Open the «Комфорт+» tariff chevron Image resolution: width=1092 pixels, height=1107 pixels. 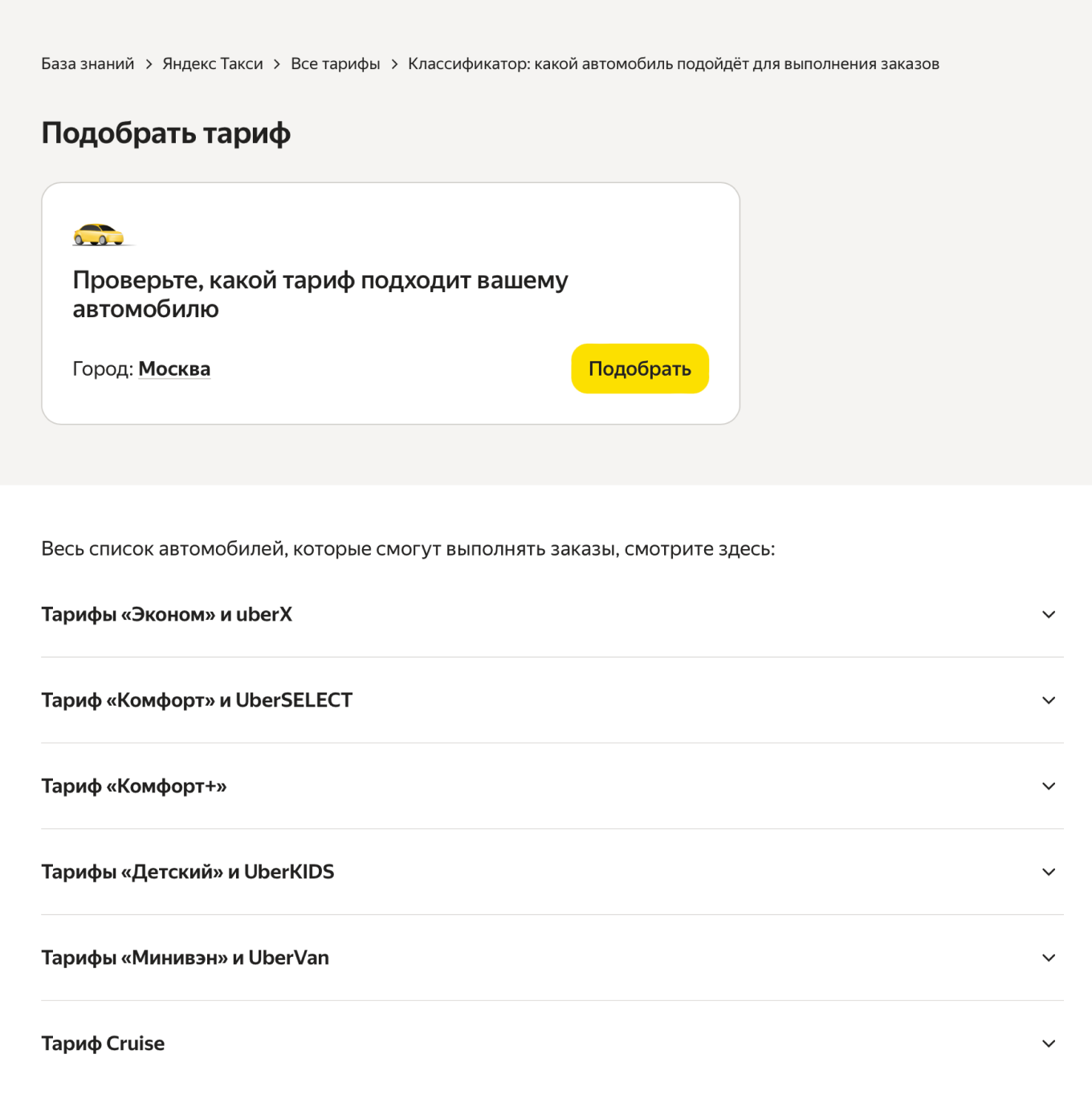[x=1049, y=787]
